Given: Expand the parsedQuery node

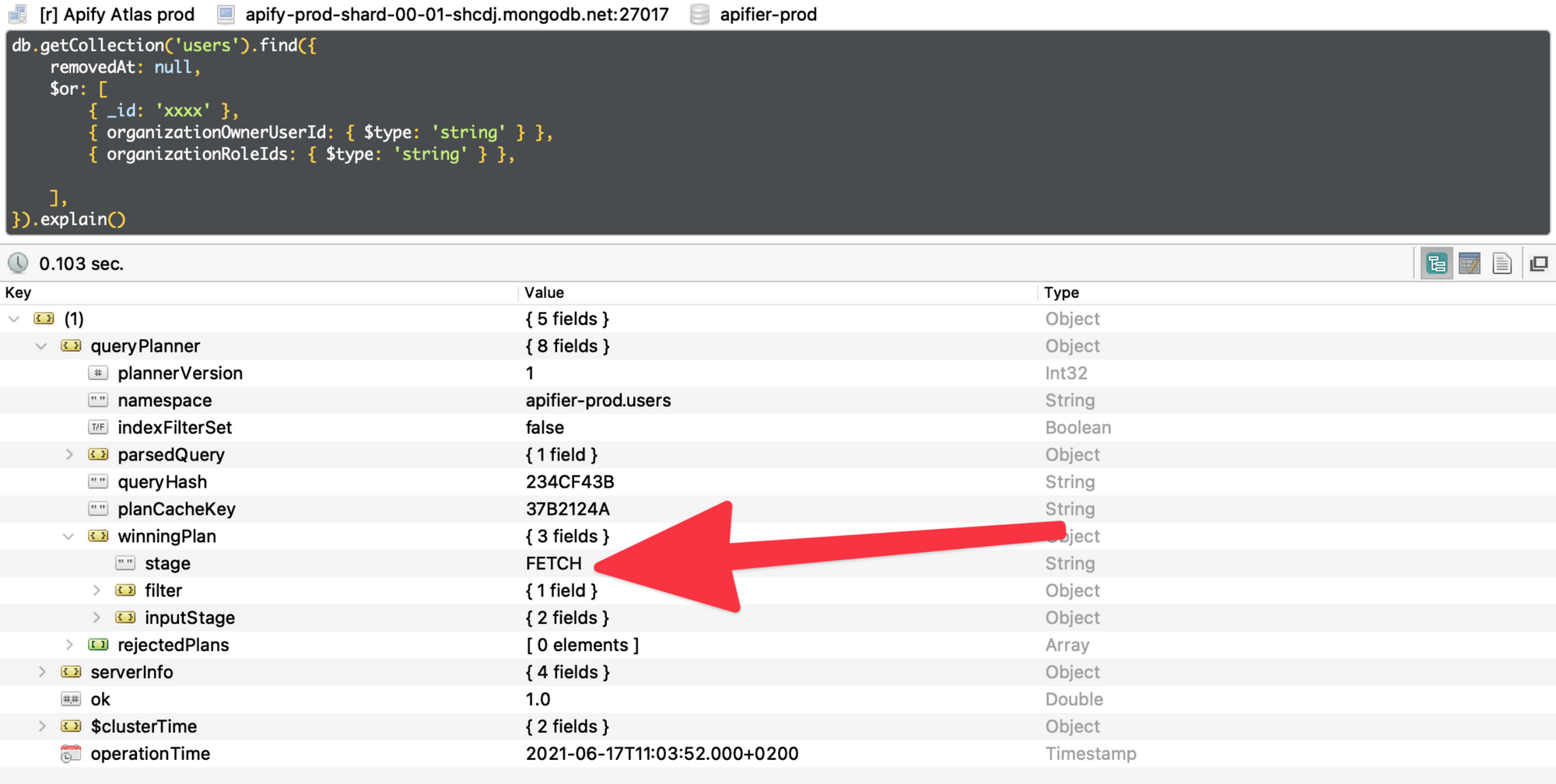Looking at the screenshot, I should click(x=69, y=455).
